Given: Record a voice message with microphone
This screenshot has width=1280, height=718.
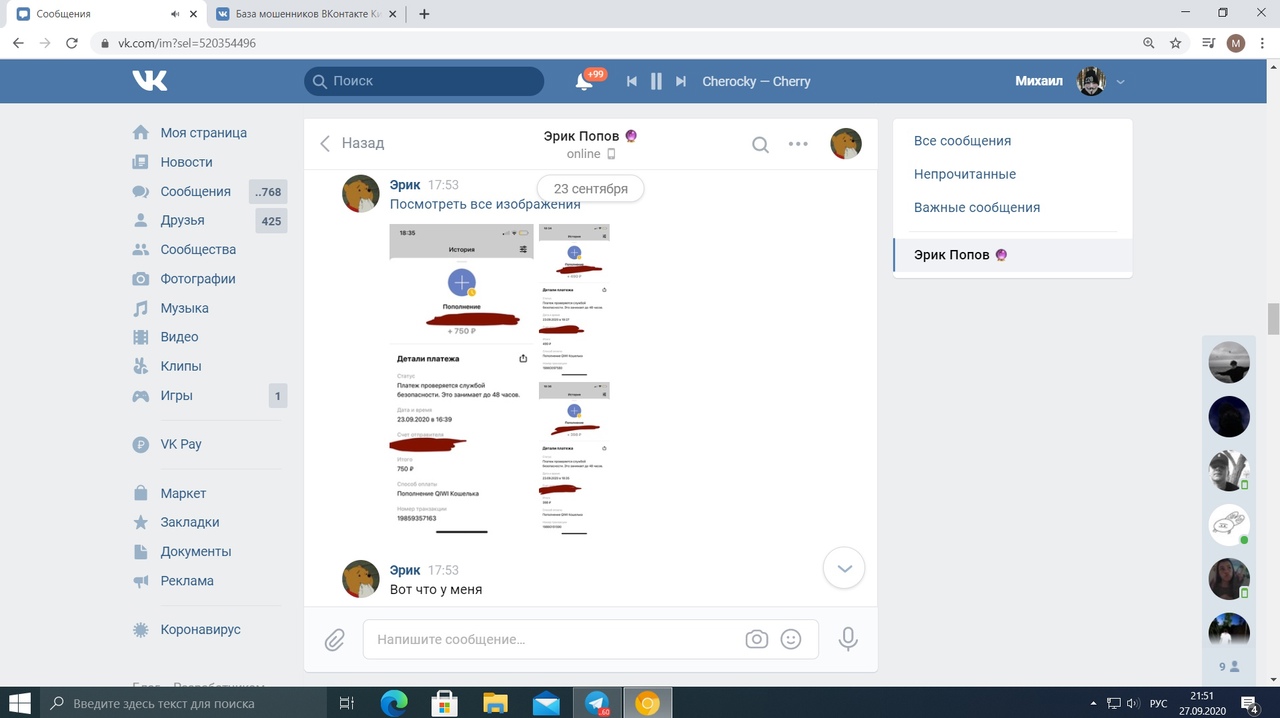Looking at the screenshot, I should point(848,639).
